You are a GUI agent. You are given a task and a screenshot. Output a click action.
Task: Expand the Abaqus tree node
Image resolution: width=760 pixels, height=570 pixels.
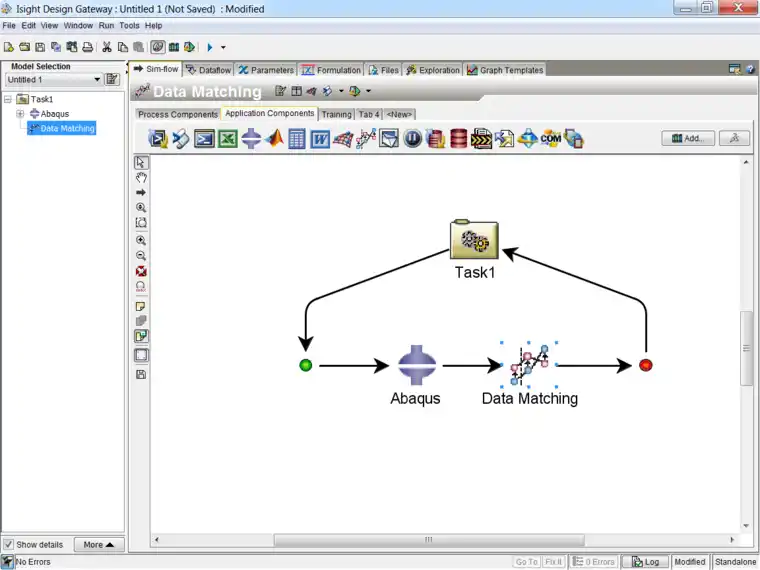(20, 114)
